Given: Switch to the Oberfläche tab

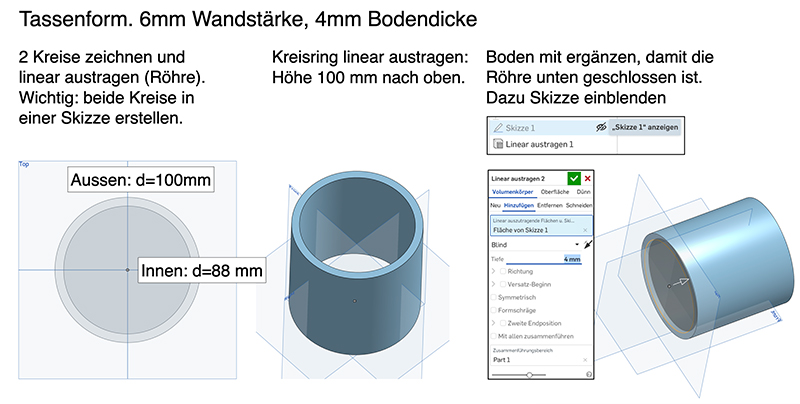Looking at the screenshot, I should [554, 191].
